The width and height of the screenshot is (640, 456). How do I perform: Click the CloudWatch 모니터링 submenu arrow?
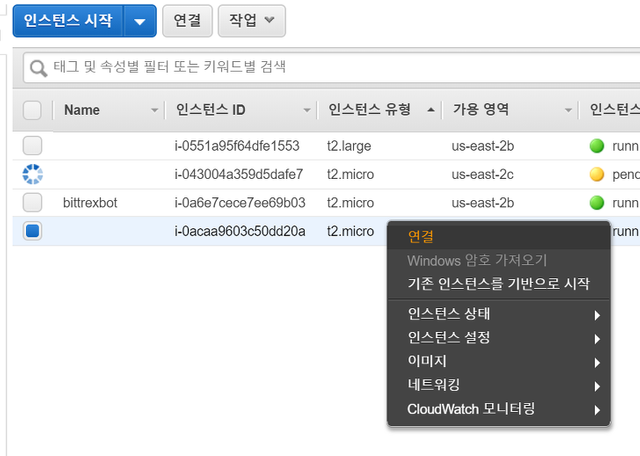click(x=597, y=410)
